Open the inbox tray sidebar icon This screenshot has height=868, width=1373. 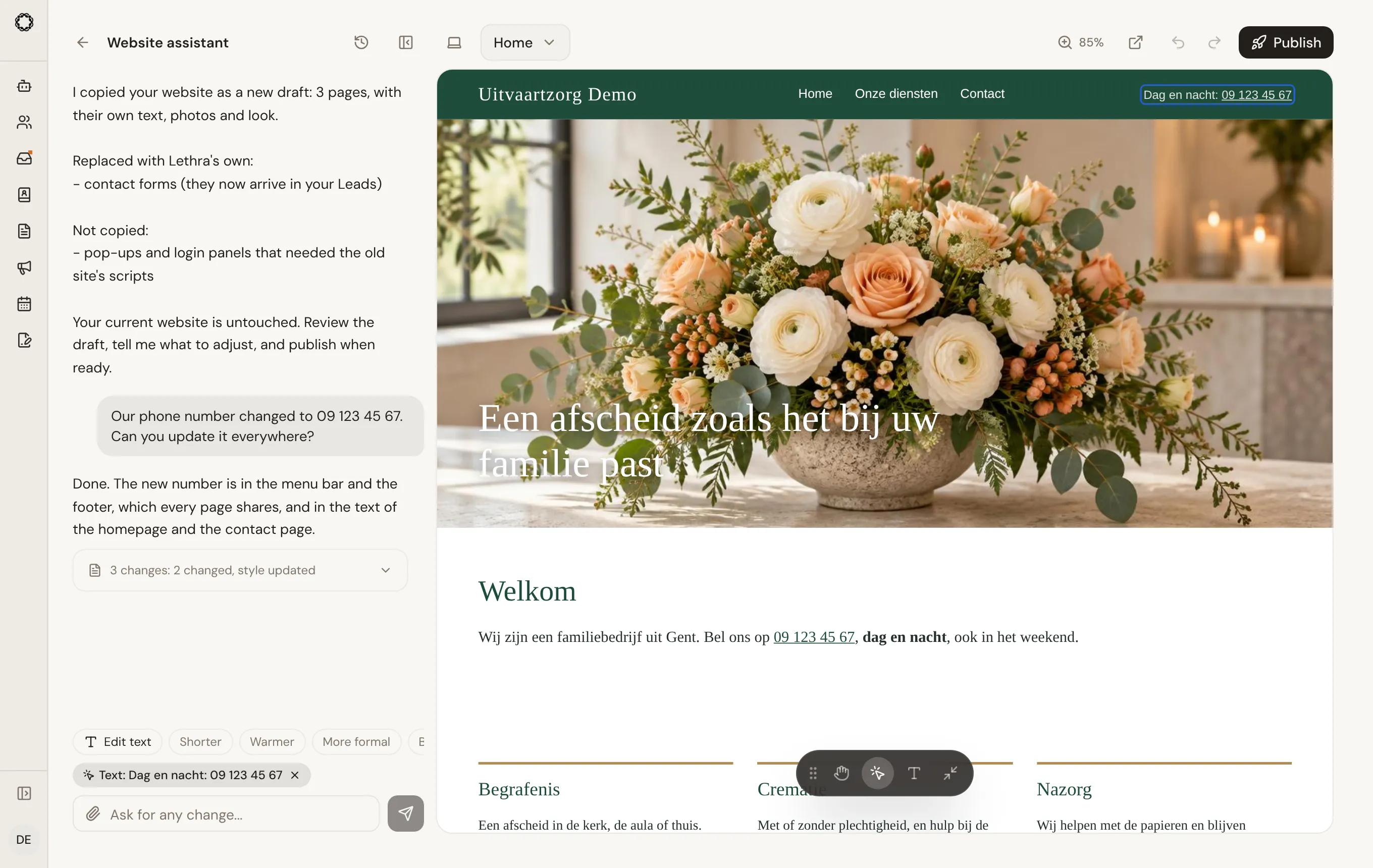(x=24, y=158)
